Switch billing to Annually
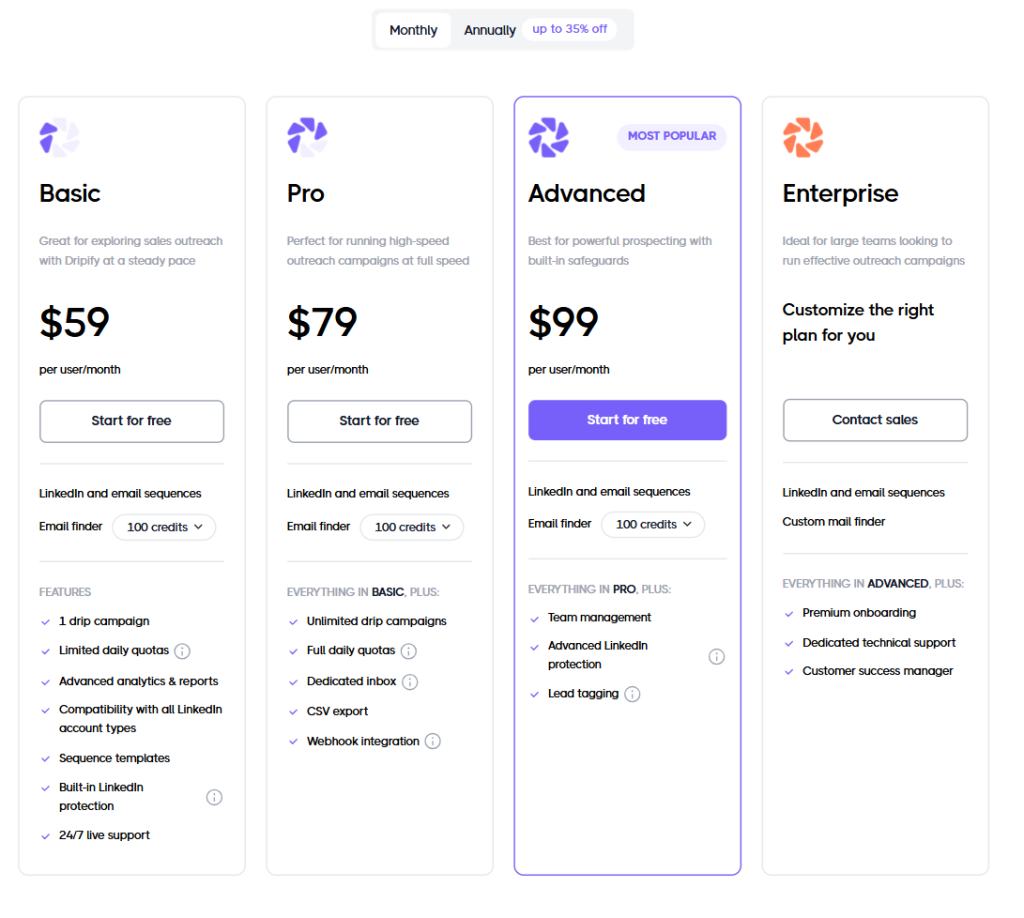Viewport: 1024px width, 918px height. click(489, 30)
